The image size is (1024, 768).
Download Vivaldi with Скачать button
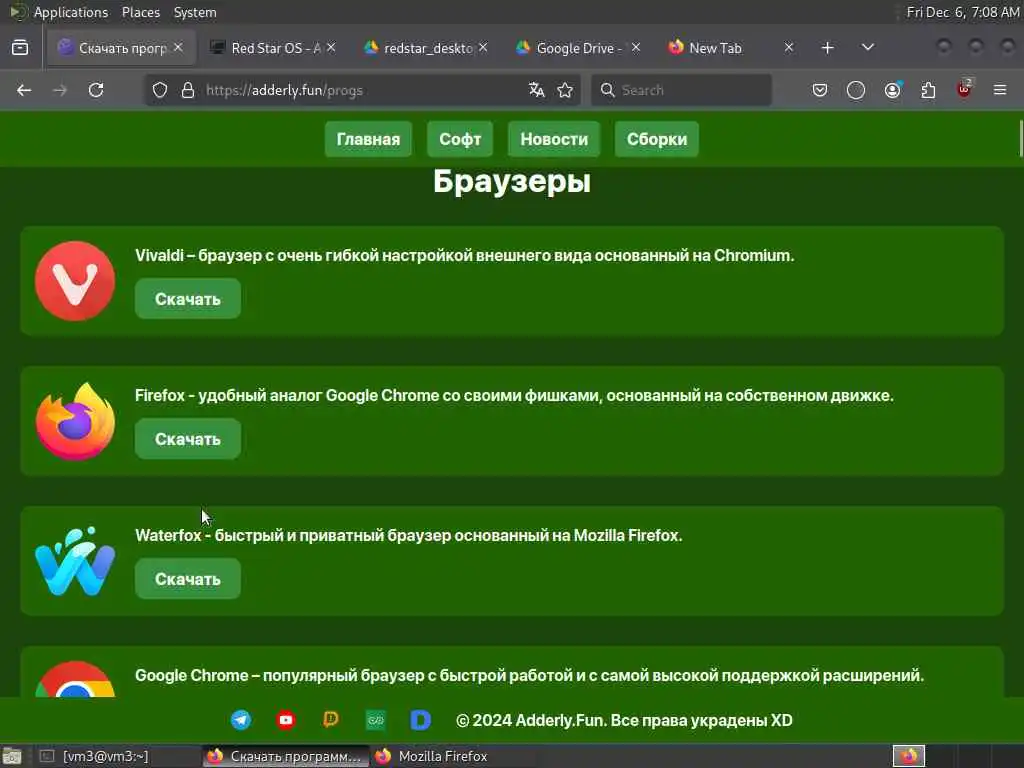pos(188,299)
